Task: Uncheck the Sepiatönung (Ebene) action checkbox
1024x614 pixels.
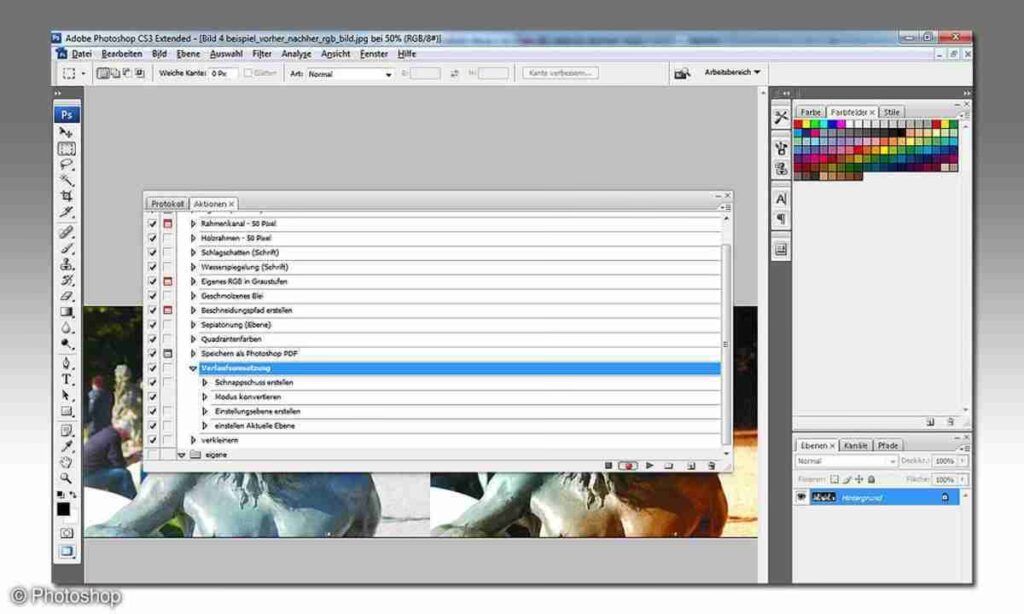Action: [152, 325]
